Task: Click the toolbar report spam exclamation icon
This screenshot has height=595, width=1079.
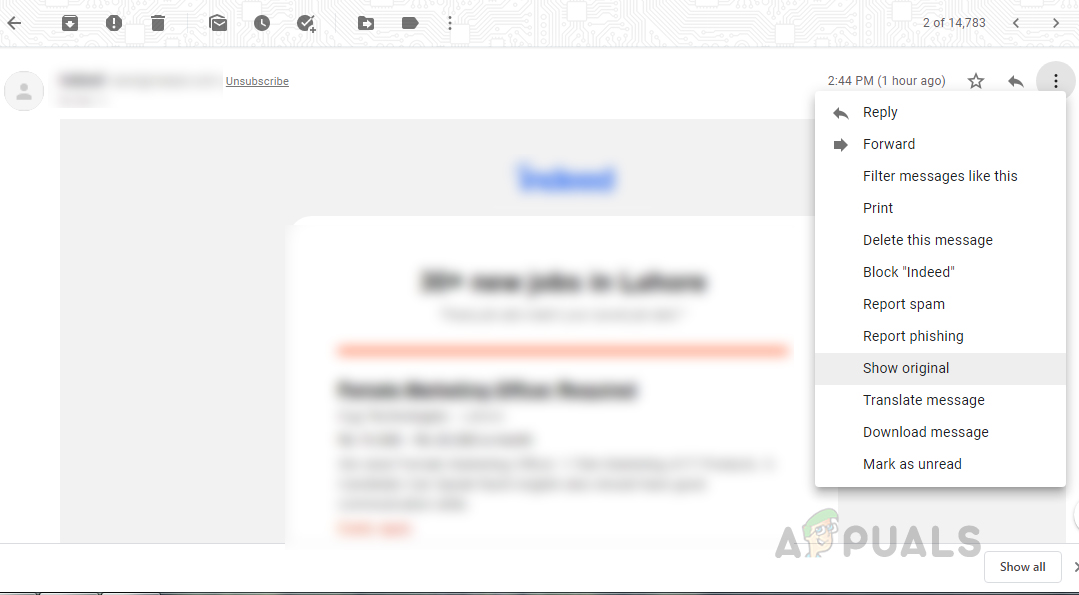Action: tap(114, 23)
